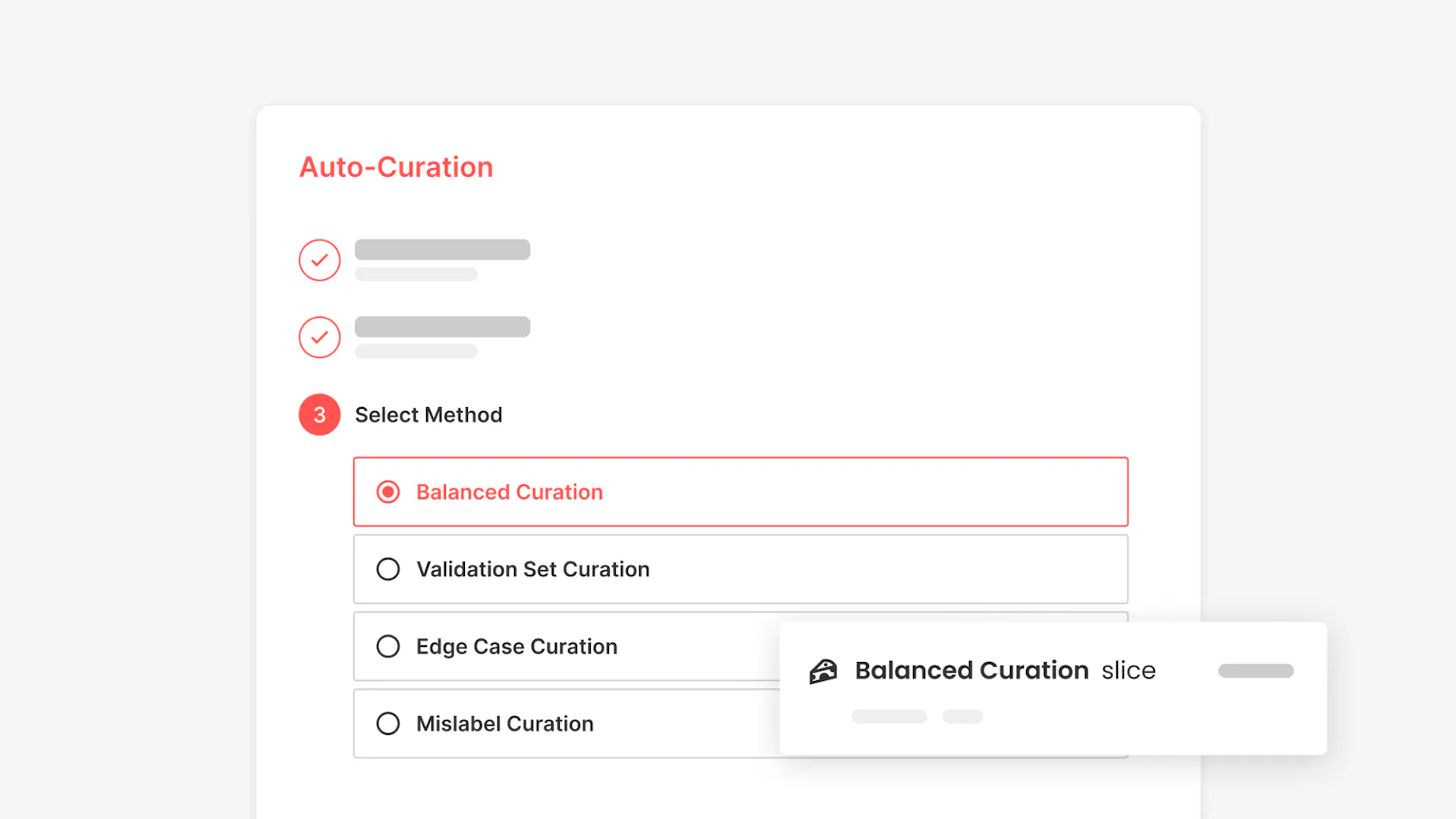Click the Mislabel Curation label text

coord(505,724)
